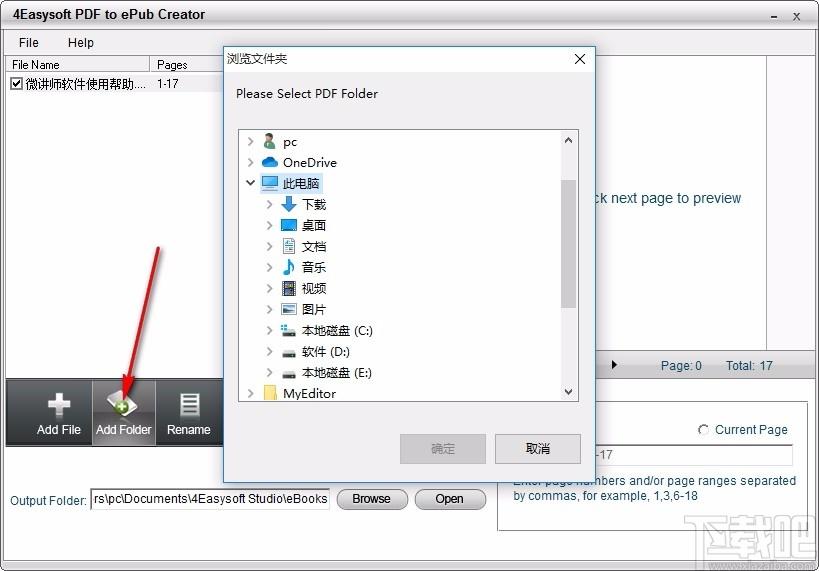
Task: Select the 文档 documents icon
Action: (x=289, y=246)
